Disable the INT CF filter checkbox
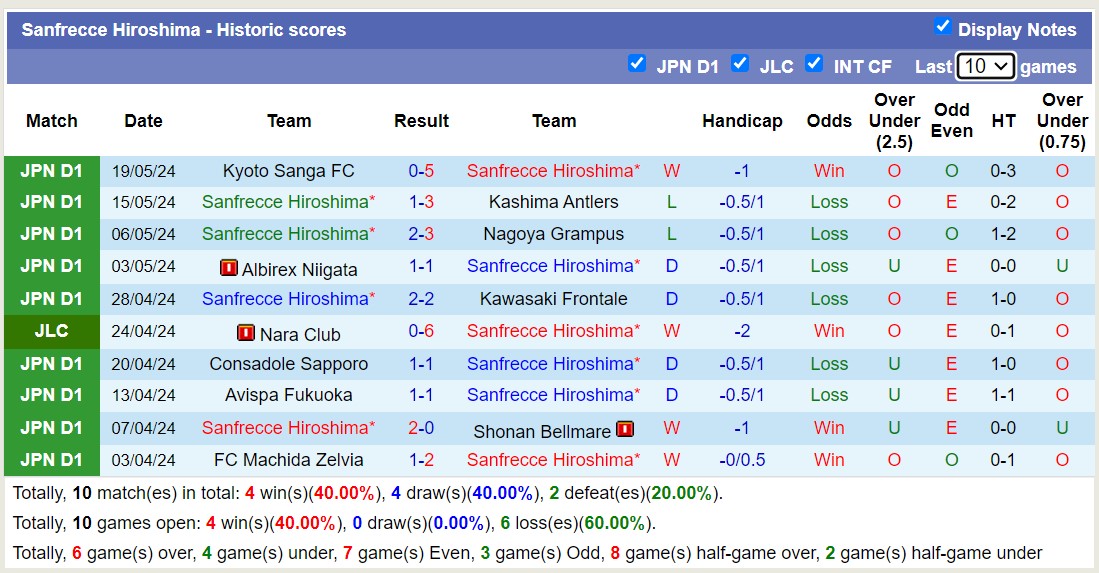This screenshot has height=573, width=1099. point(814,64)
